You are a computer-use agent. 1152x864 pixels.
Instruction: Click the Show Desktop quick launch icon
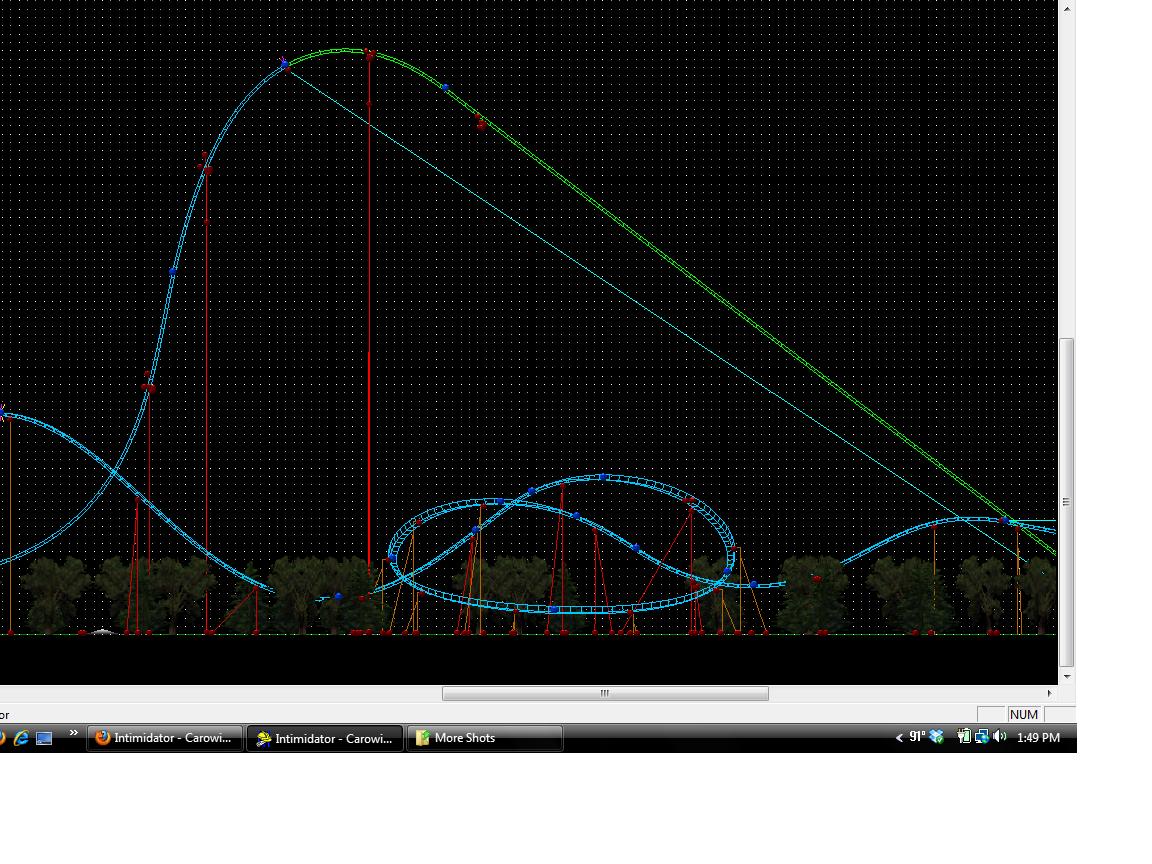tap(44, 738)
